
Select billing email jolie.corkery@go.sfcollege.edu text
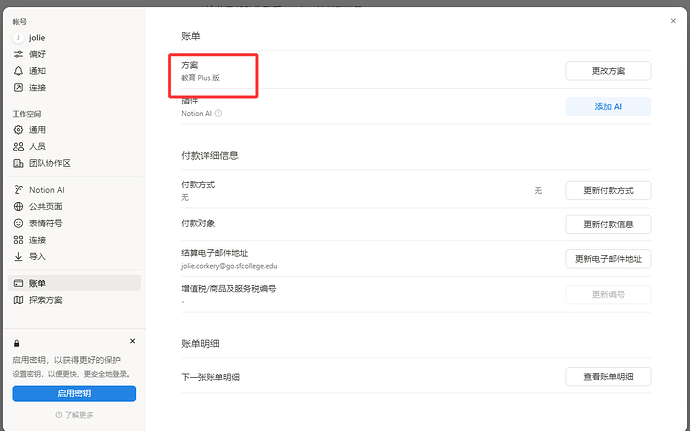click(229, 266)
